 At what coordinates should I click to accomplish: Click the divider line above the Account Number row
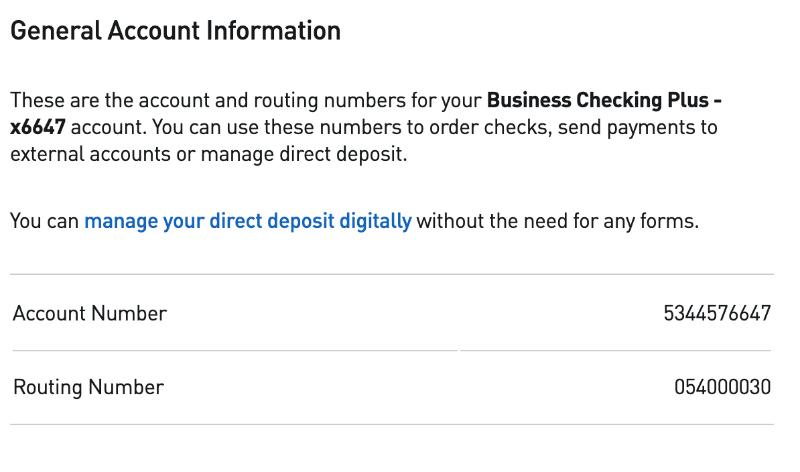coord(392,274)
